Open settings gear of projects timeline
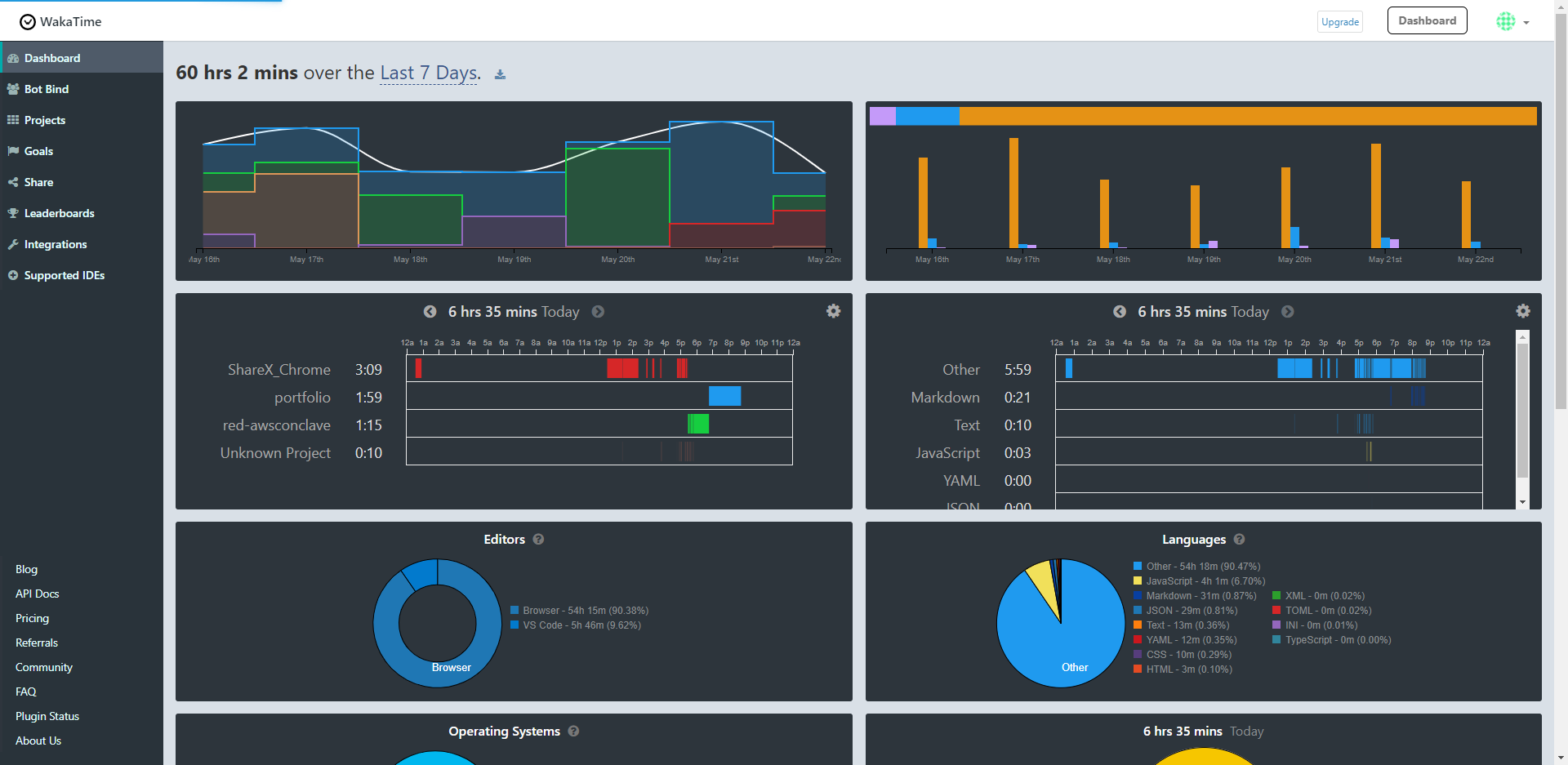This screenshot has height=765, width=1568. click(833, 311)
